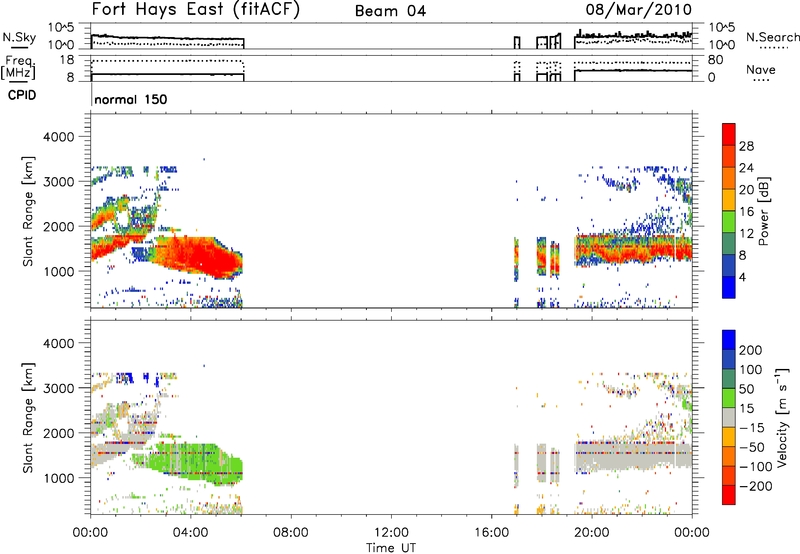Click the '200' velocity colorbar tick label
This screenshot has width=800, height=554.
point(751,350)
